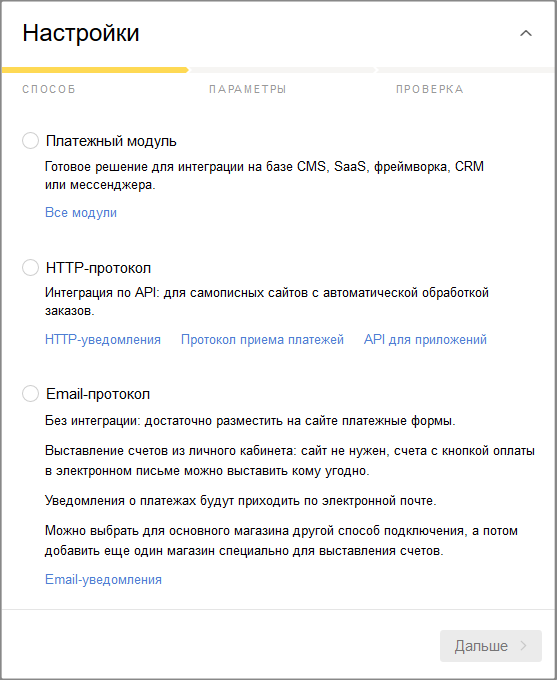
Task: Click the gray progress segment above ПРОВЕРКА
Action: (x=466, y=70)
